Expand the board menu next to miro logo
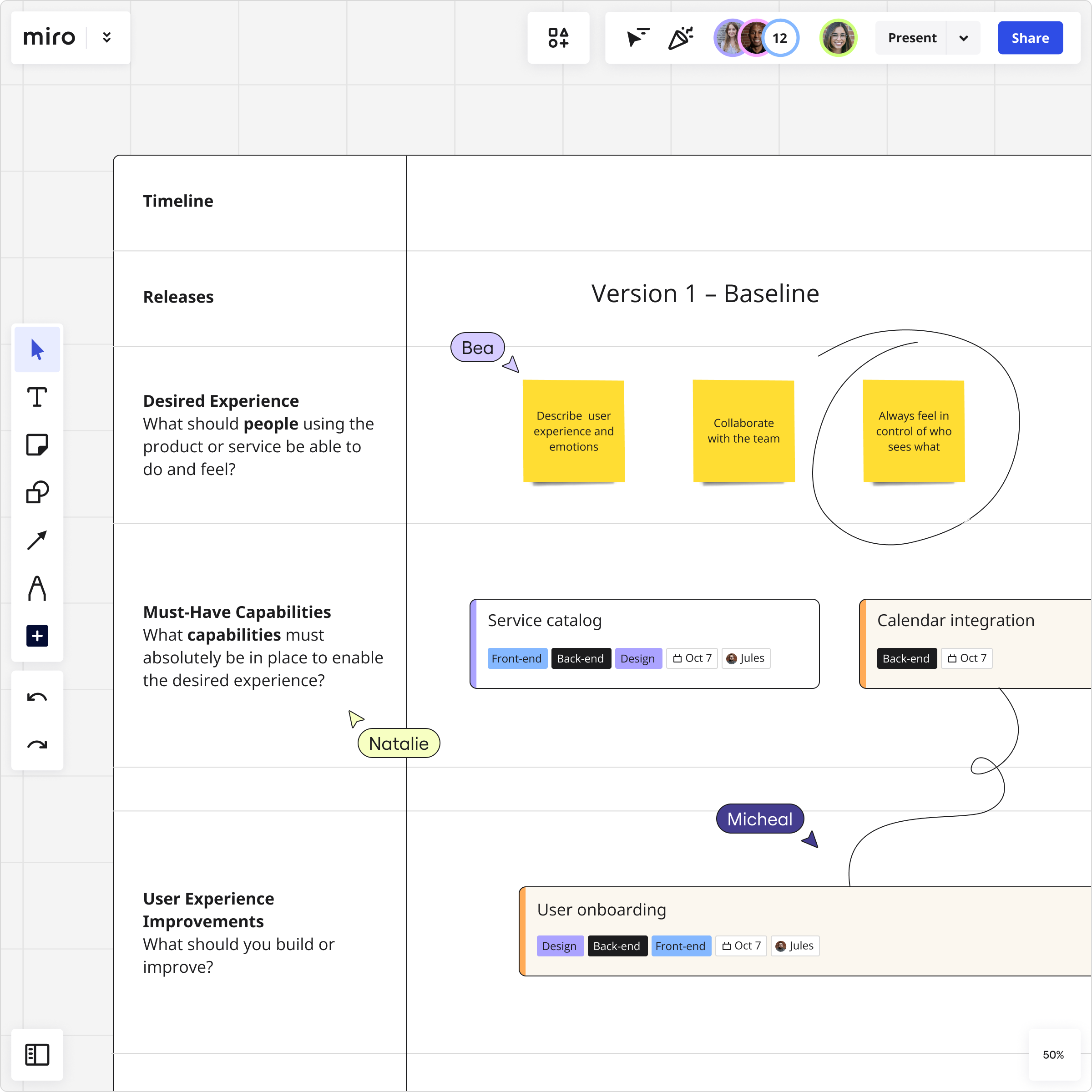Screen dimensions: 1092x1092 pos(107,38)
